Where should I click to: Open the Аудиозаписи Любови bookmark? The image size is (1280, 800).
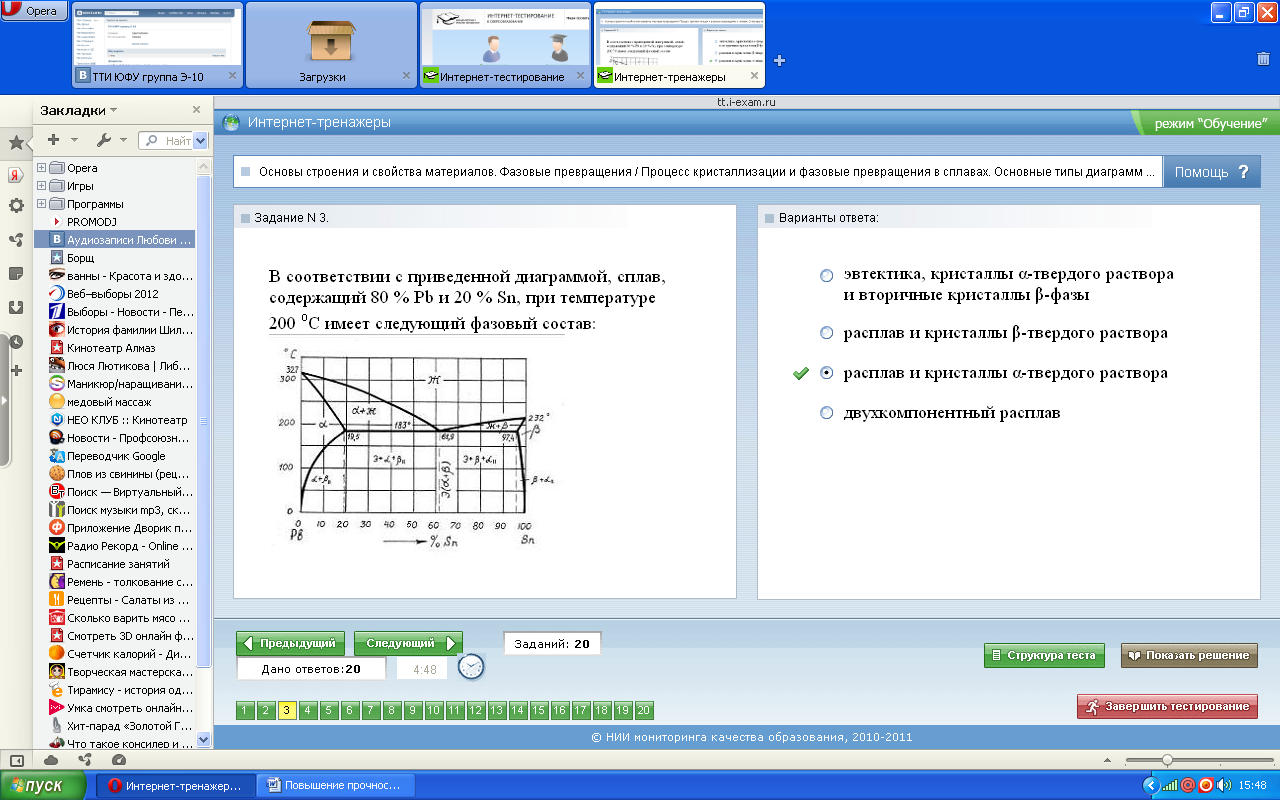click(114, 240)
